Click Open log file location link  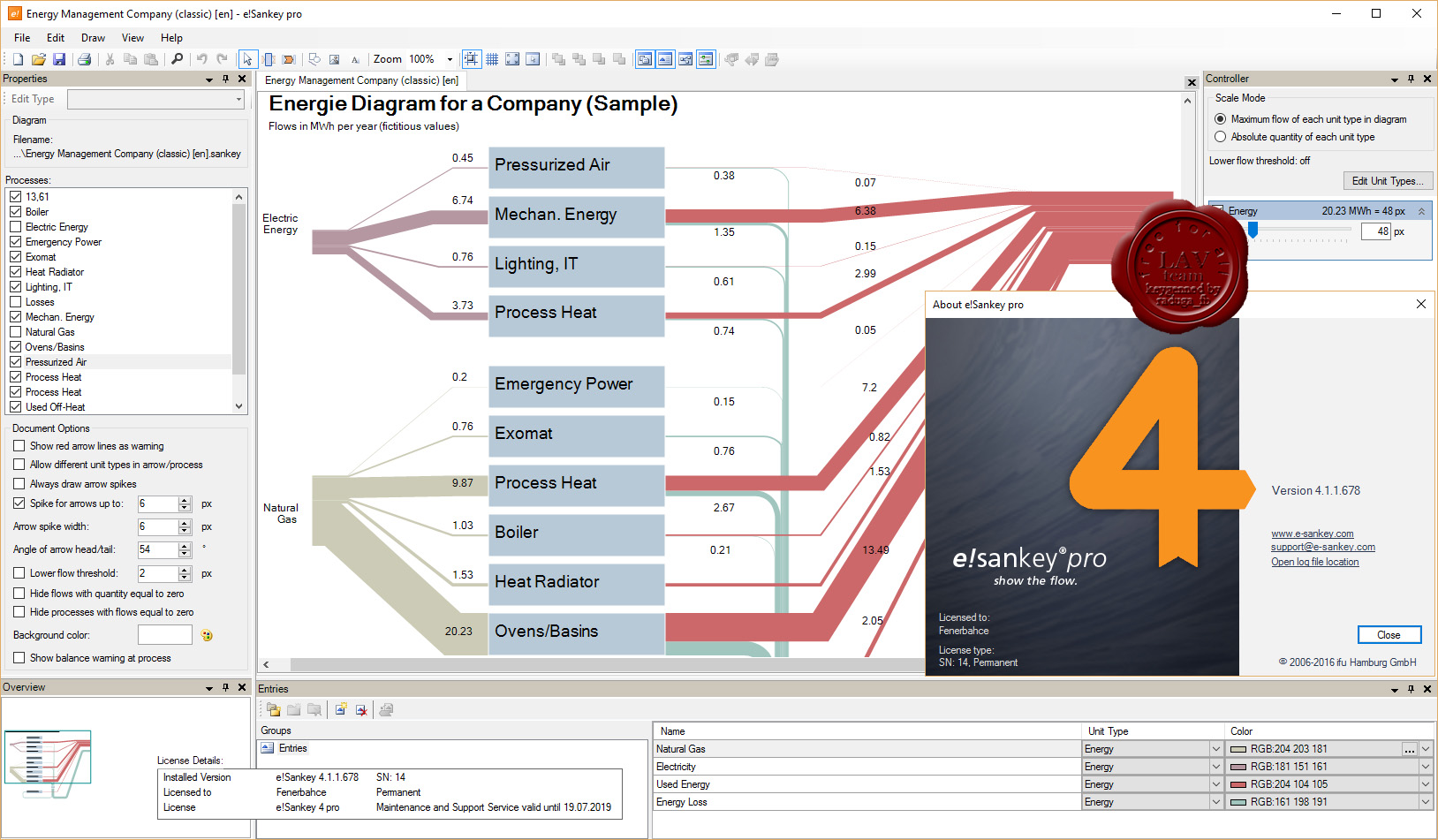pos(1315,562)
